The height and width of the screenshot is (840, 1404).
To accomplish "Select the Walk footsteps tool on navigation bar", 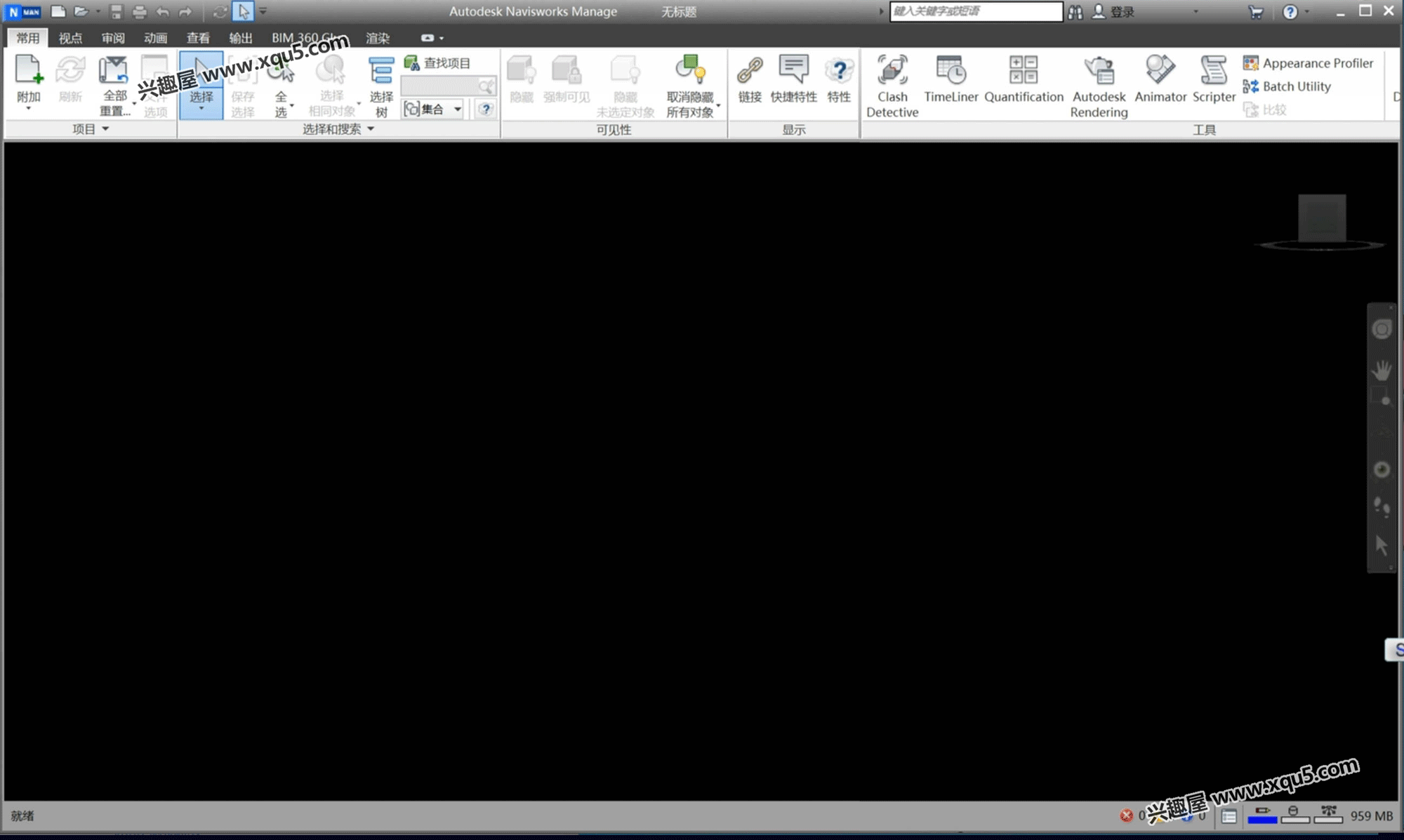I will (x=1382, y=507).
